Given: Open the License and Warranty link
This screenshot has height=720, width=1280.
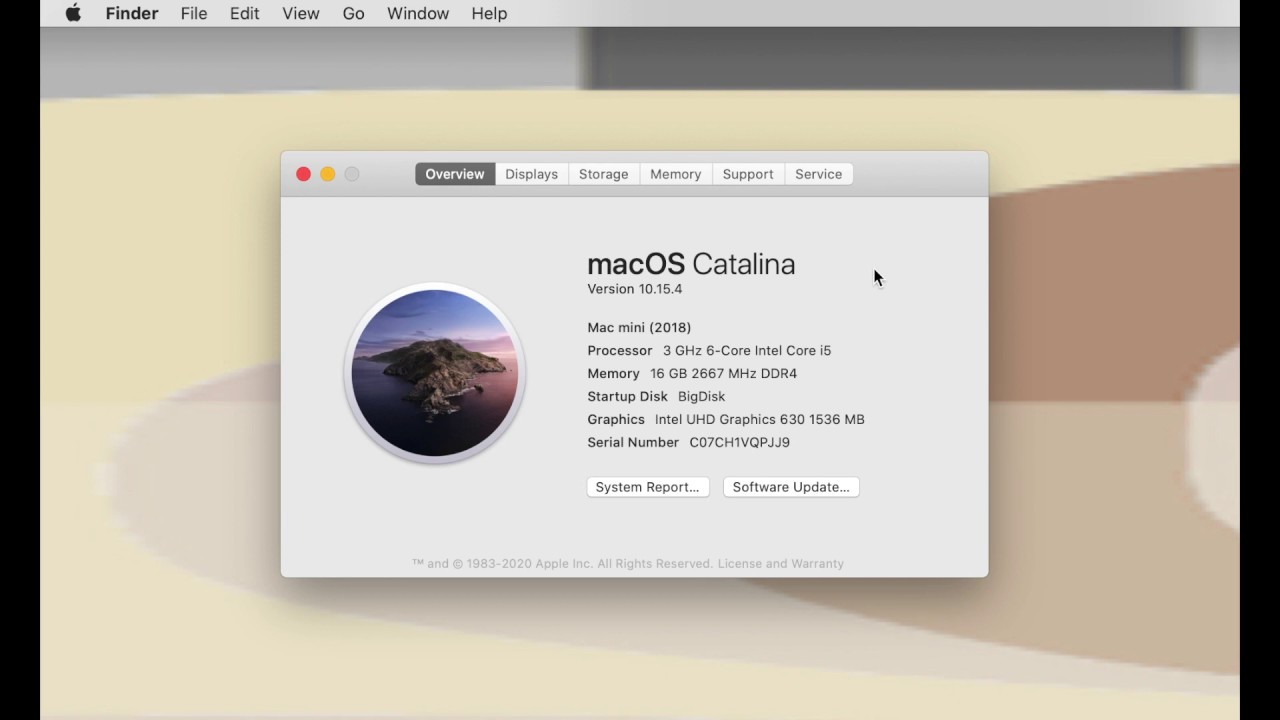Looking at the screenshot, I should pos(781,564).
